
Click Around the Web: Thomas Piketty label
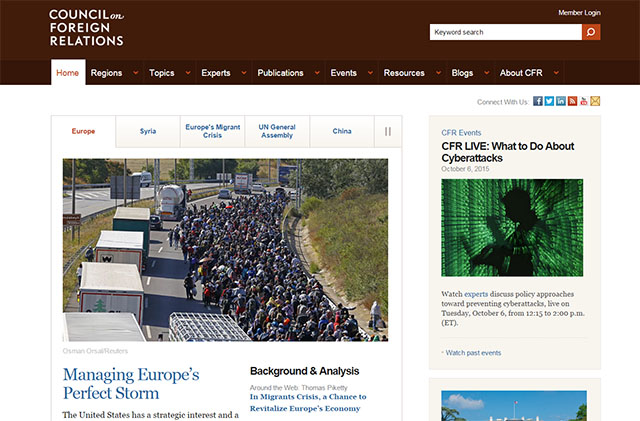click(299, 388)
